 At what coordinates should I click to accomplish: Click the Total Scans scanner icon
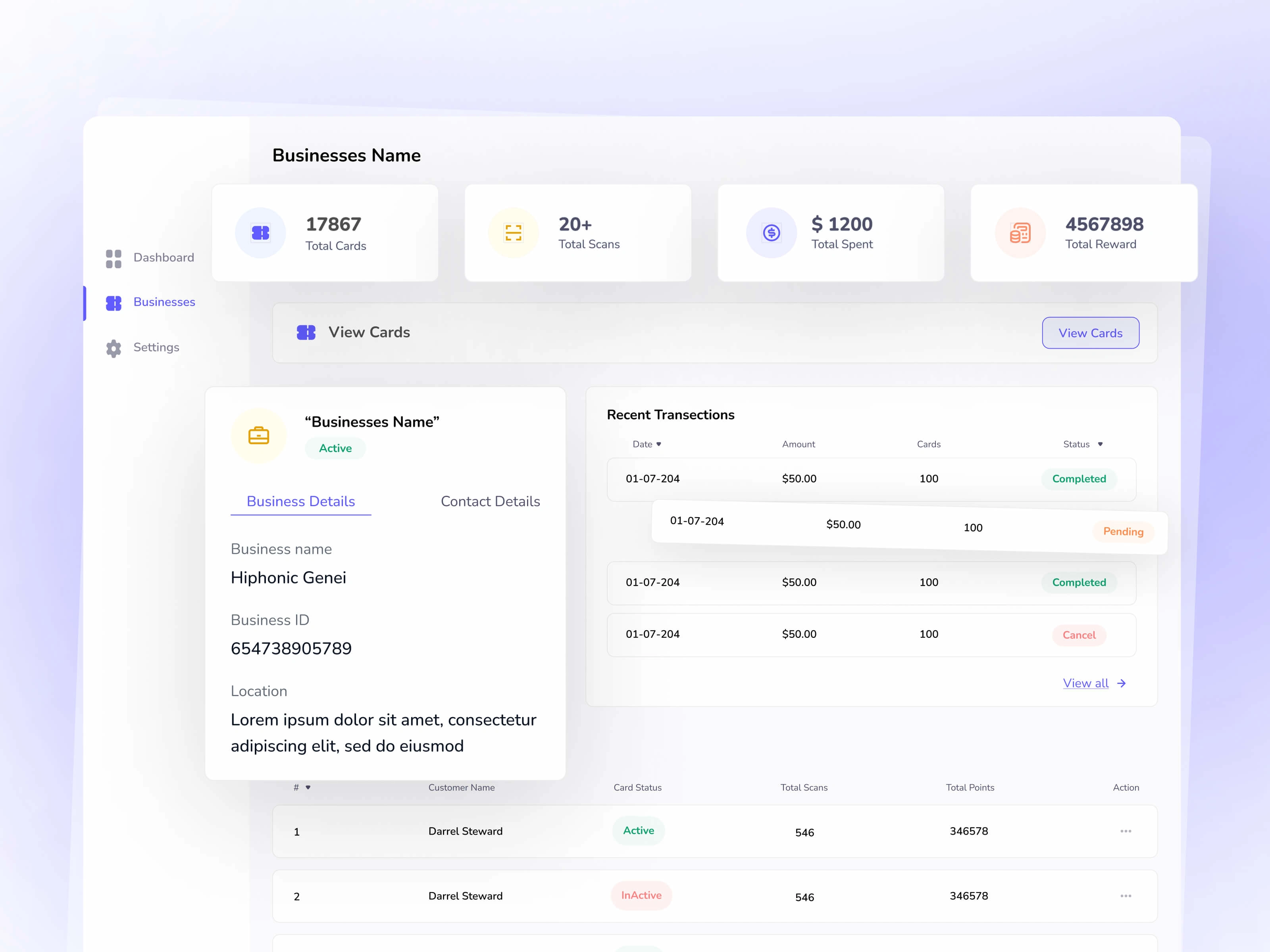(x=513, y=232)
